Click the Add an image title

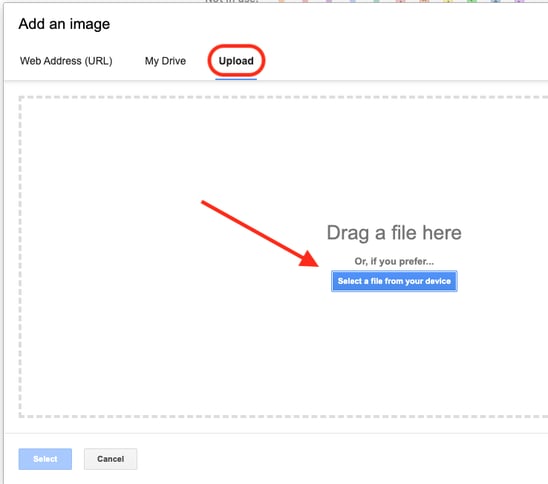tap(64, 24)
